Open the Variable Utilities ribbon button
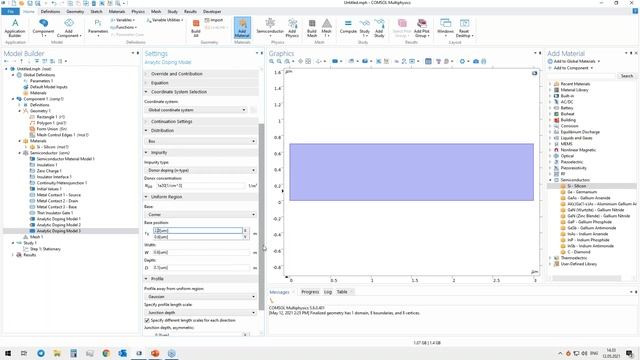The image size is (640, 360). click(165, 20)
